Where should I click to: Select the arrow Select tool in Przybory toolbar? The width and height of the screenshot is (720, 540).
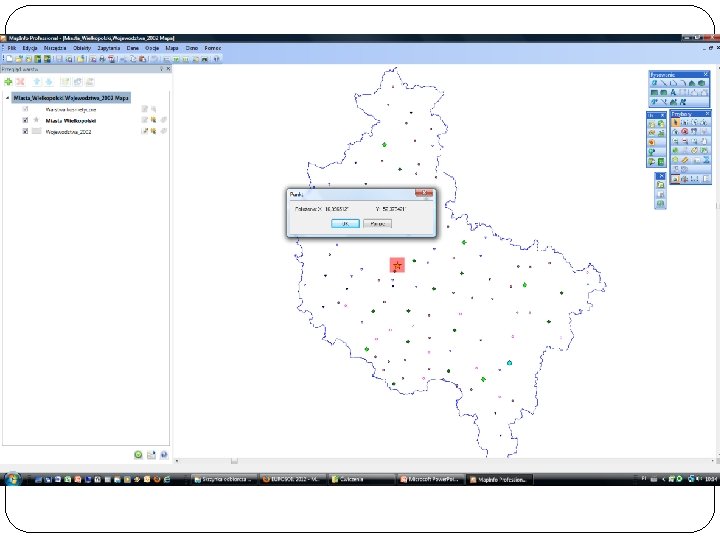pos(675,123)
